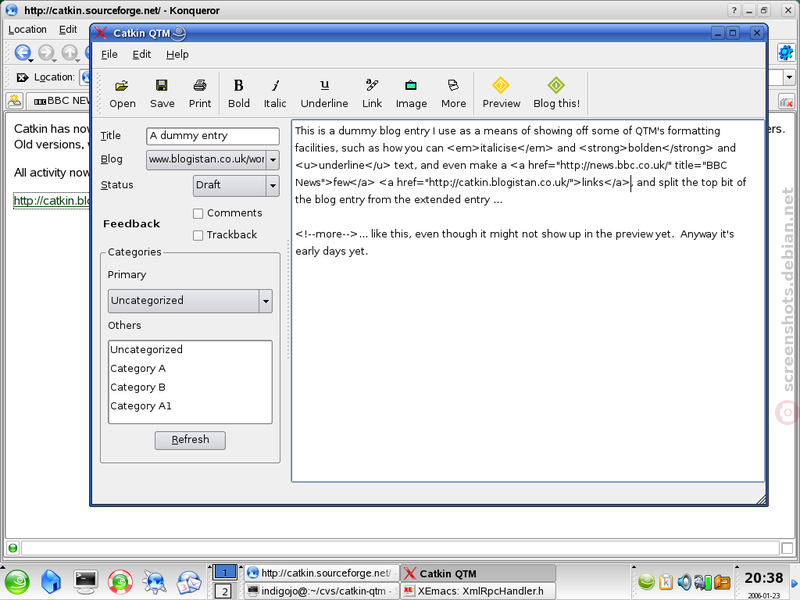This screenshot has height=600, width=800.
Task: Click the More toolbar icon
Action: [453, 85]
